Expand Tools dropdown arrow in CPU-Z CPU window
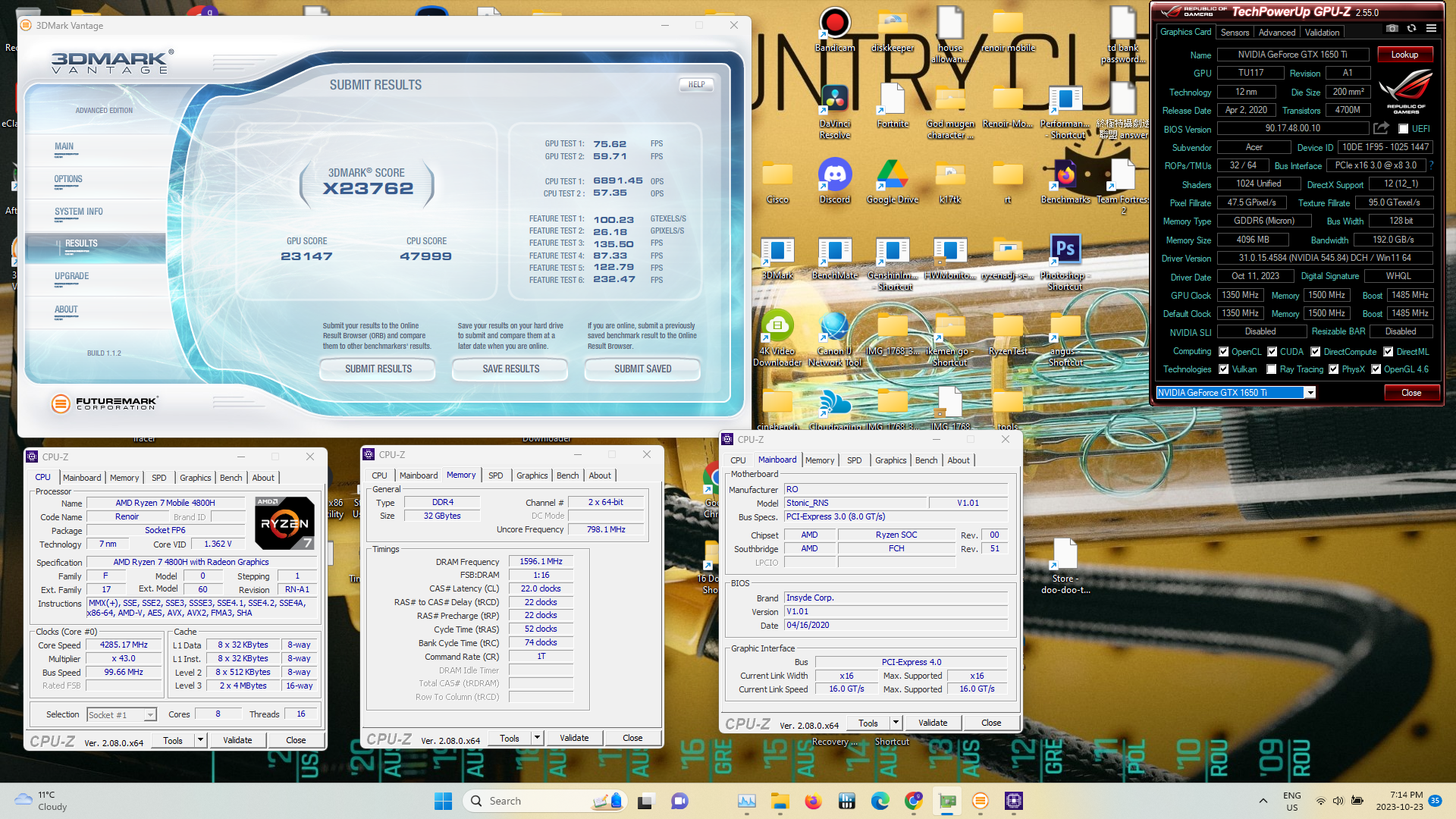This screenshot has height=819, width=1456. coord(200,740)
